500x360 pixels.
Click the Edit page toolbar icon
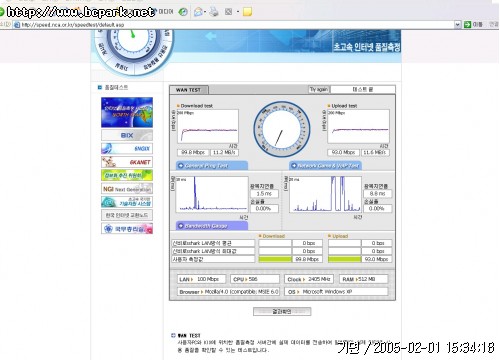[x=229, y=12]
